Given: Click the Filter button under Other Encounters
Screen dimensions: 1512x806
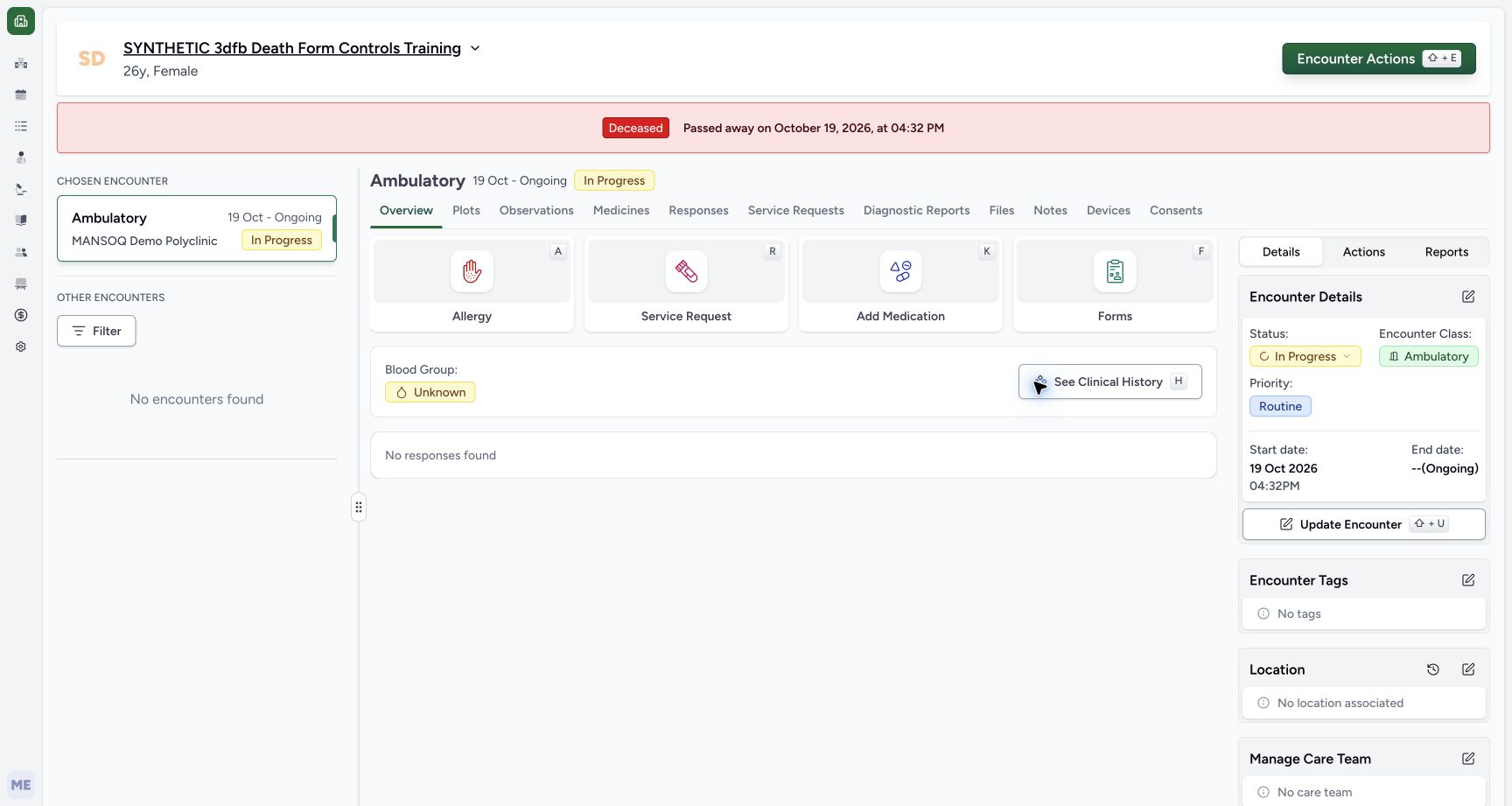Looking at the screenshot, I should tap(96, 331).
